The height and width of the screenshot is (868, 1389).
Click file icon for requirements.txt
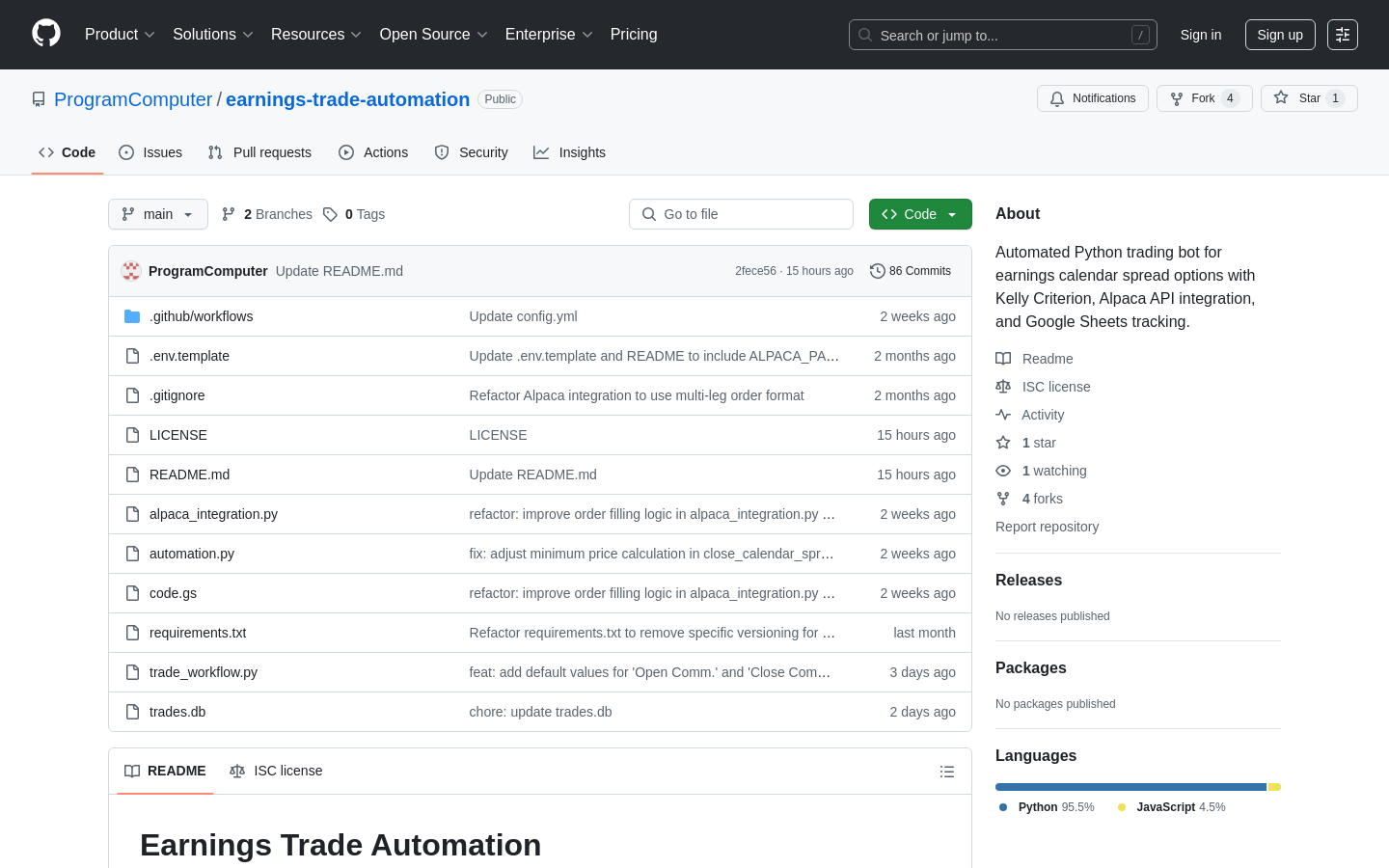tap(132, 633)
